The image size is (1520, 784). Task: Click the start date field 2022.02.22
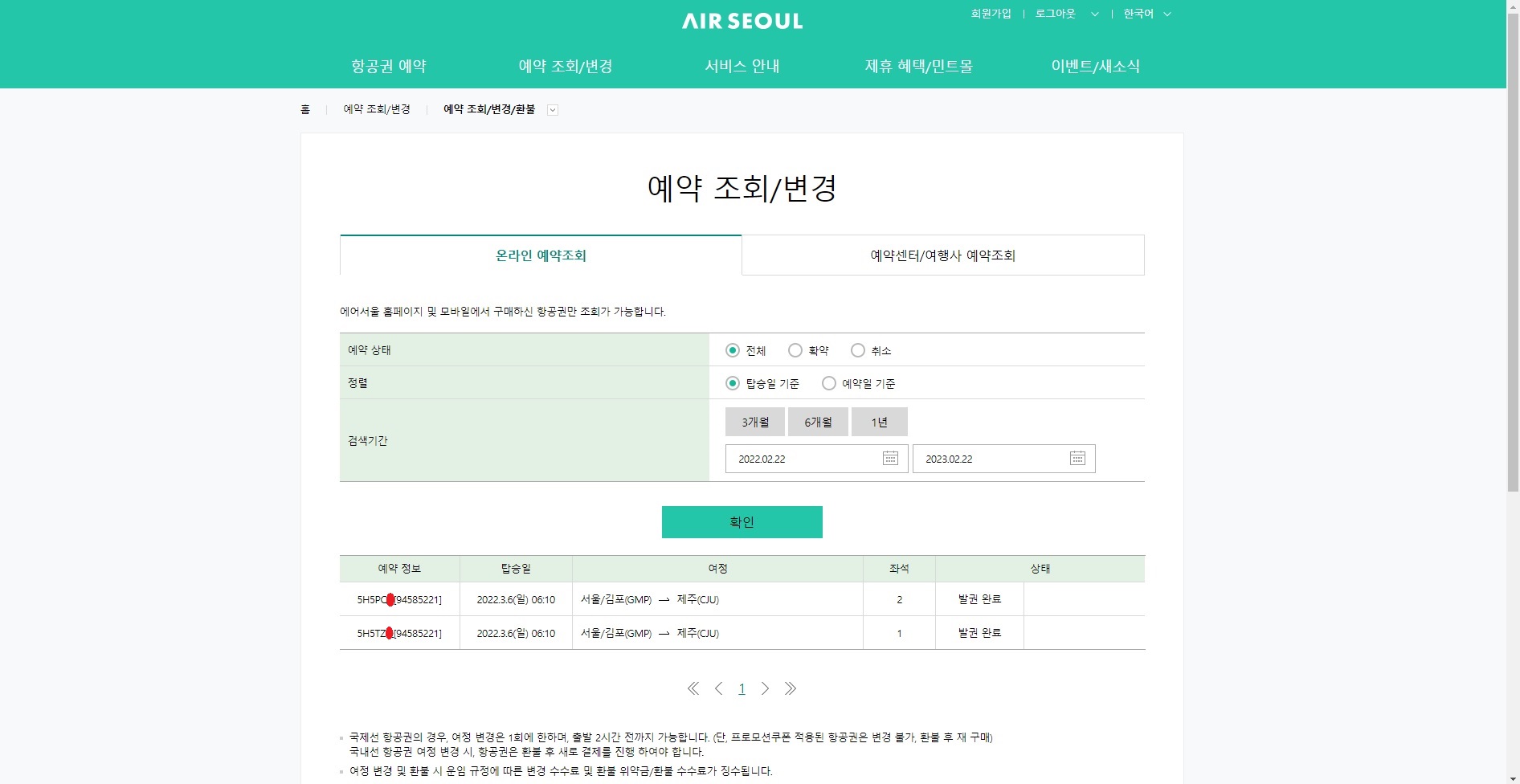coord(816,459)
